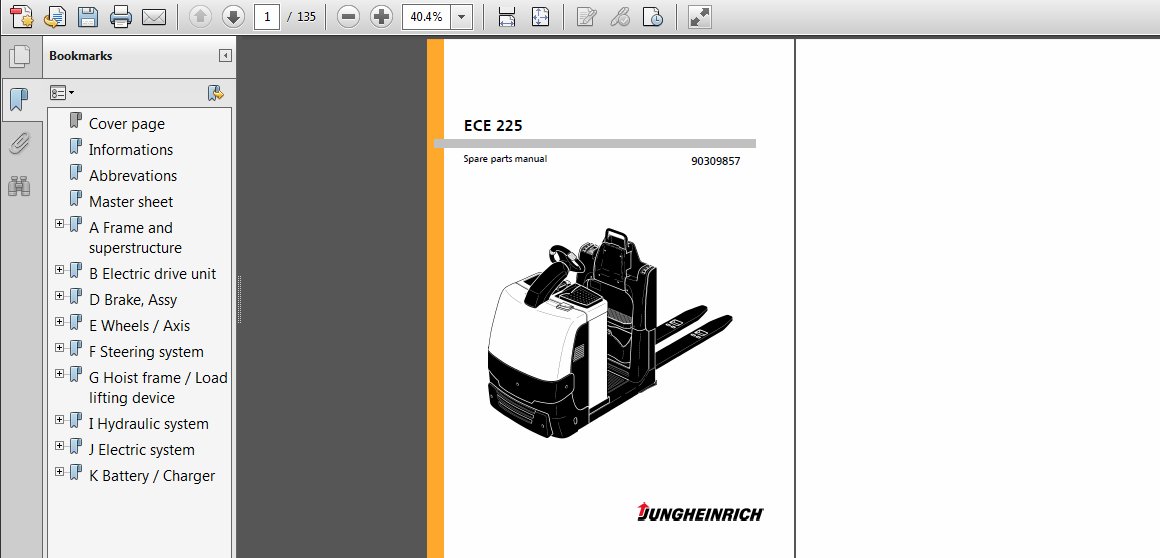
Task: Expand the E Wheels / Axis bookmark
Action: [x=60, y=321]
